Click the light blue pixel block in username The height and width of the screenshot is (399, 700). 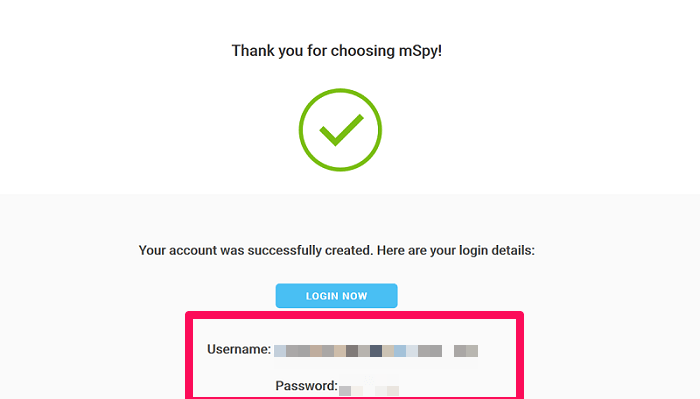coord(400,351)
